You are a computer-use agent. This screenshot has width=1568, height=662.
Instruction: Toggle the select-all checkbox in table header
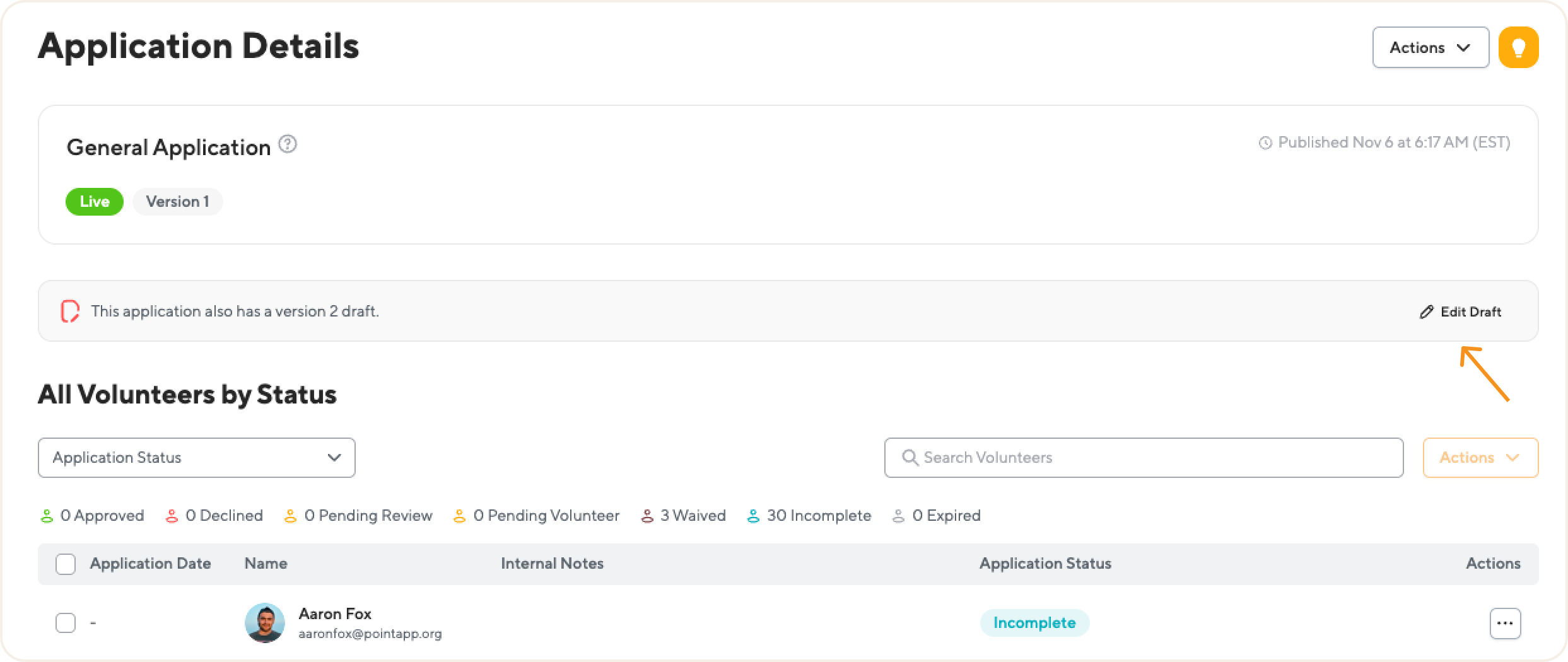[66, 564]
